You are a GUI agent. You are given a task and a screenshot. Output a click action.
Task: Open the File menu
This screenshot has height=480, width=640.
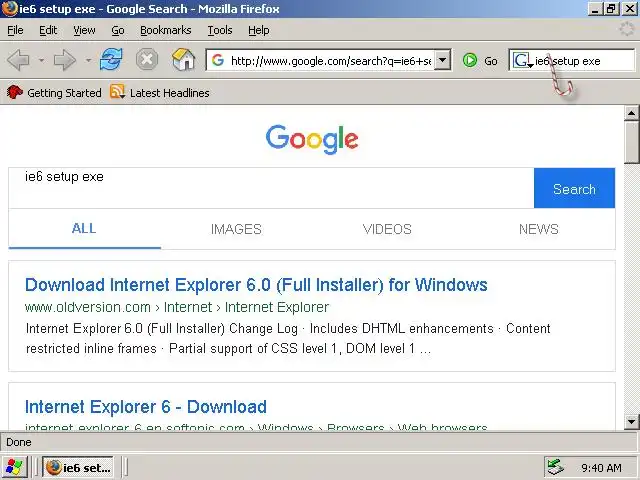point(15,30)
